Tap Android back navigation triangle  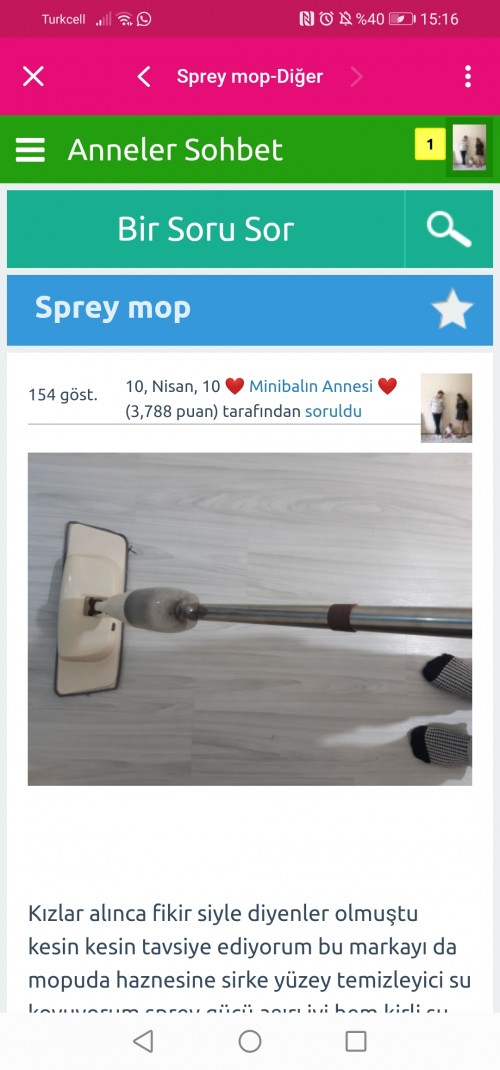coord(143,1041)
